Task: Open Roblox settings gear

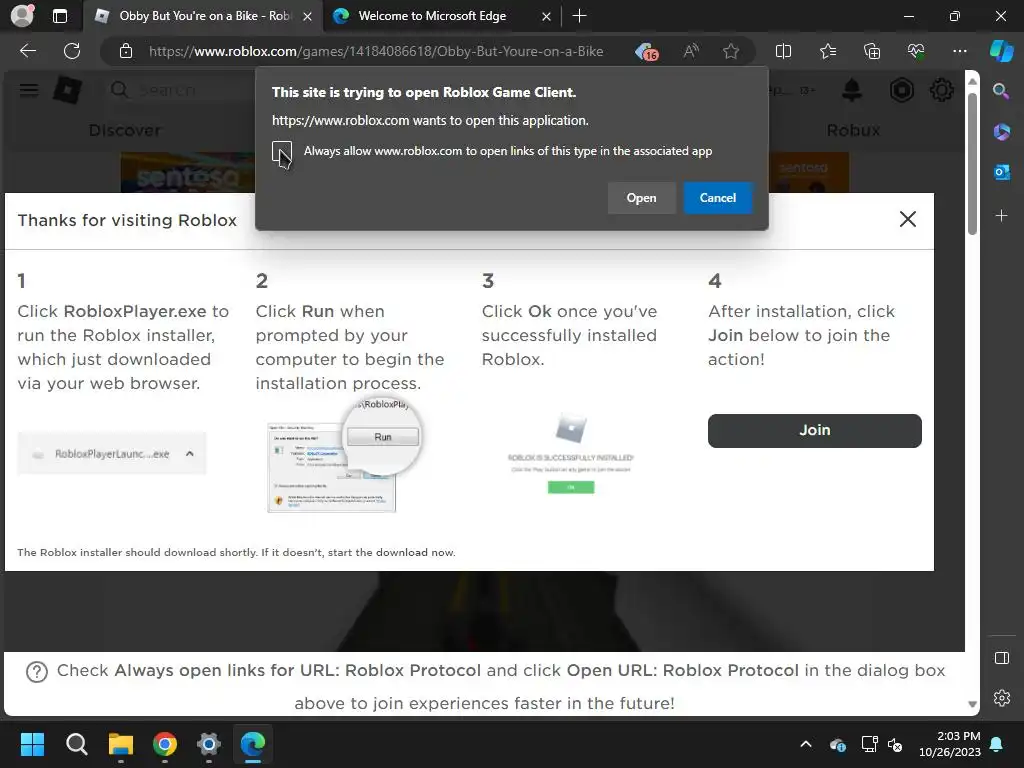Action: pos(941,90)
